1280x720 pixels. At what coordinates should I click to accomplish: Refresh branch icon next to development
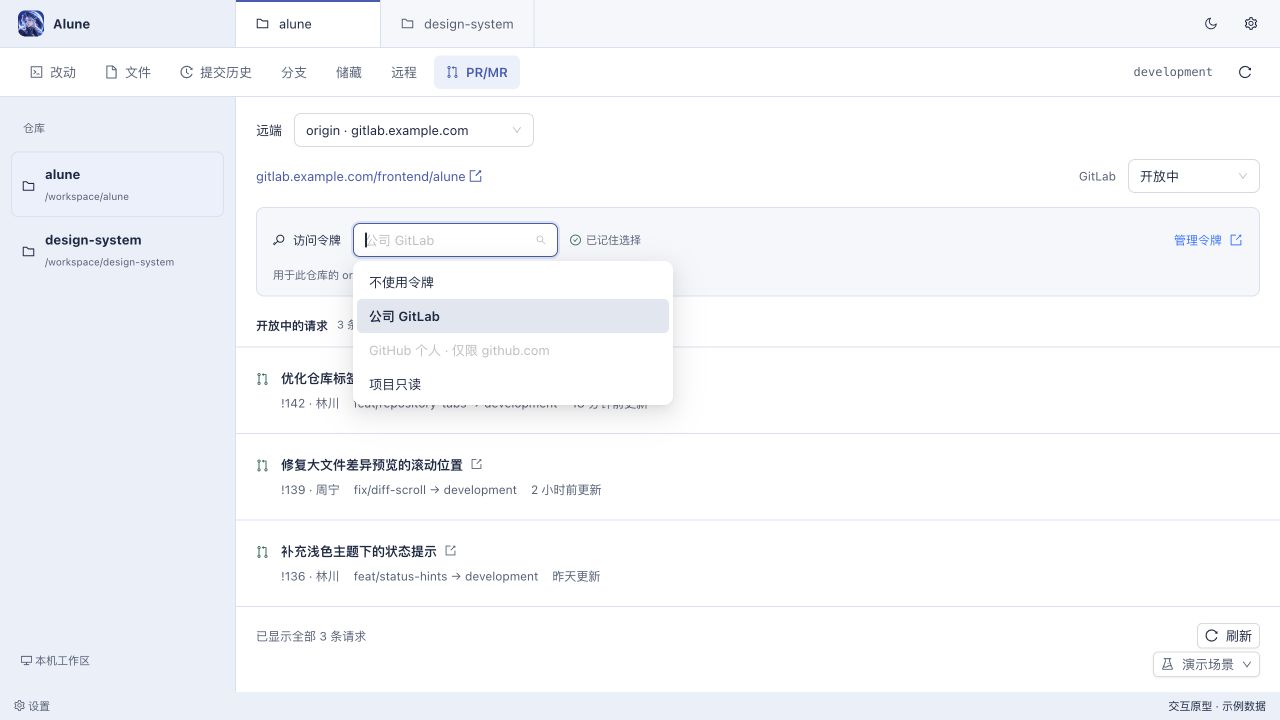1245,72
